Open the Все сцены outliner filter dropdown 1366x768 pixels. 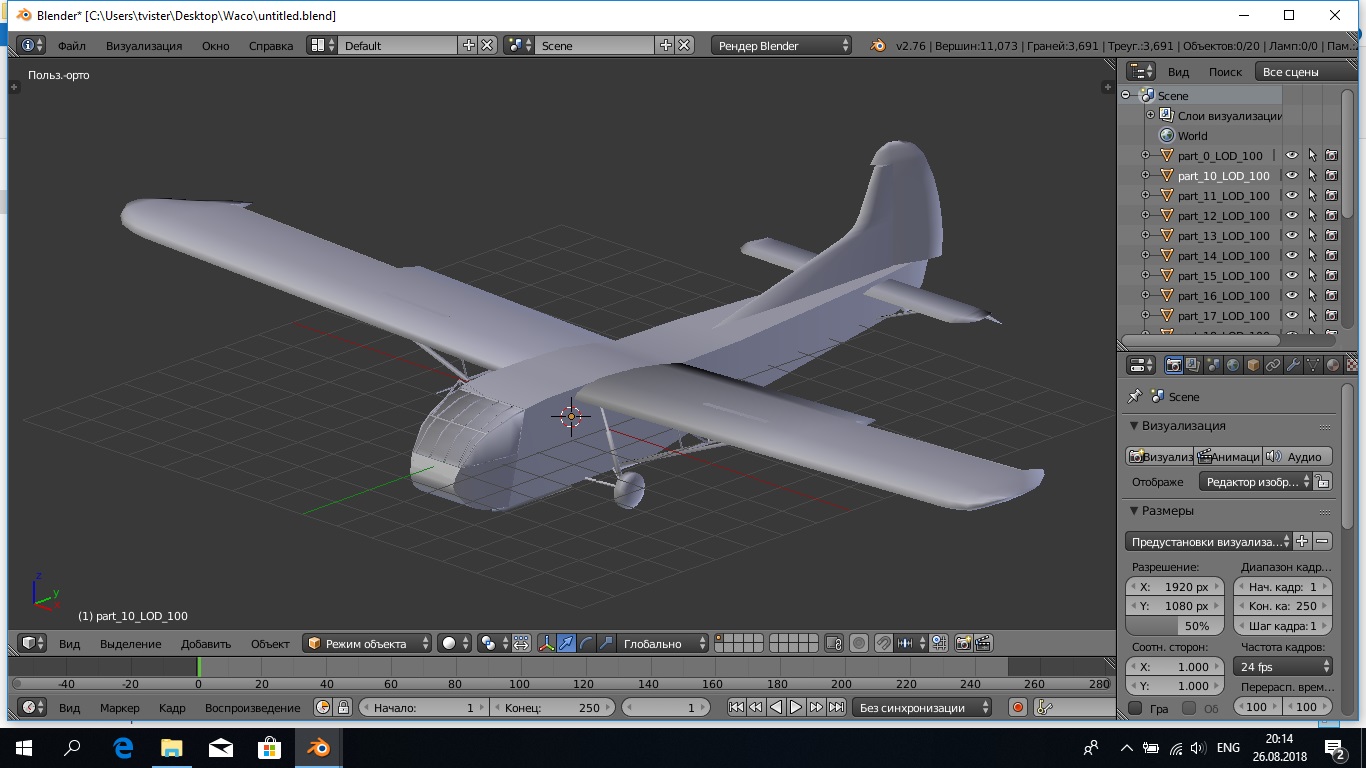pos(1304,71)
